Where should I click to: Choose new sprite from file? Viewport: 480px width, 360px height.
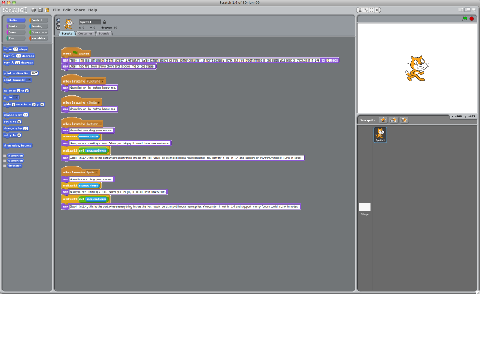click(394, 120)
